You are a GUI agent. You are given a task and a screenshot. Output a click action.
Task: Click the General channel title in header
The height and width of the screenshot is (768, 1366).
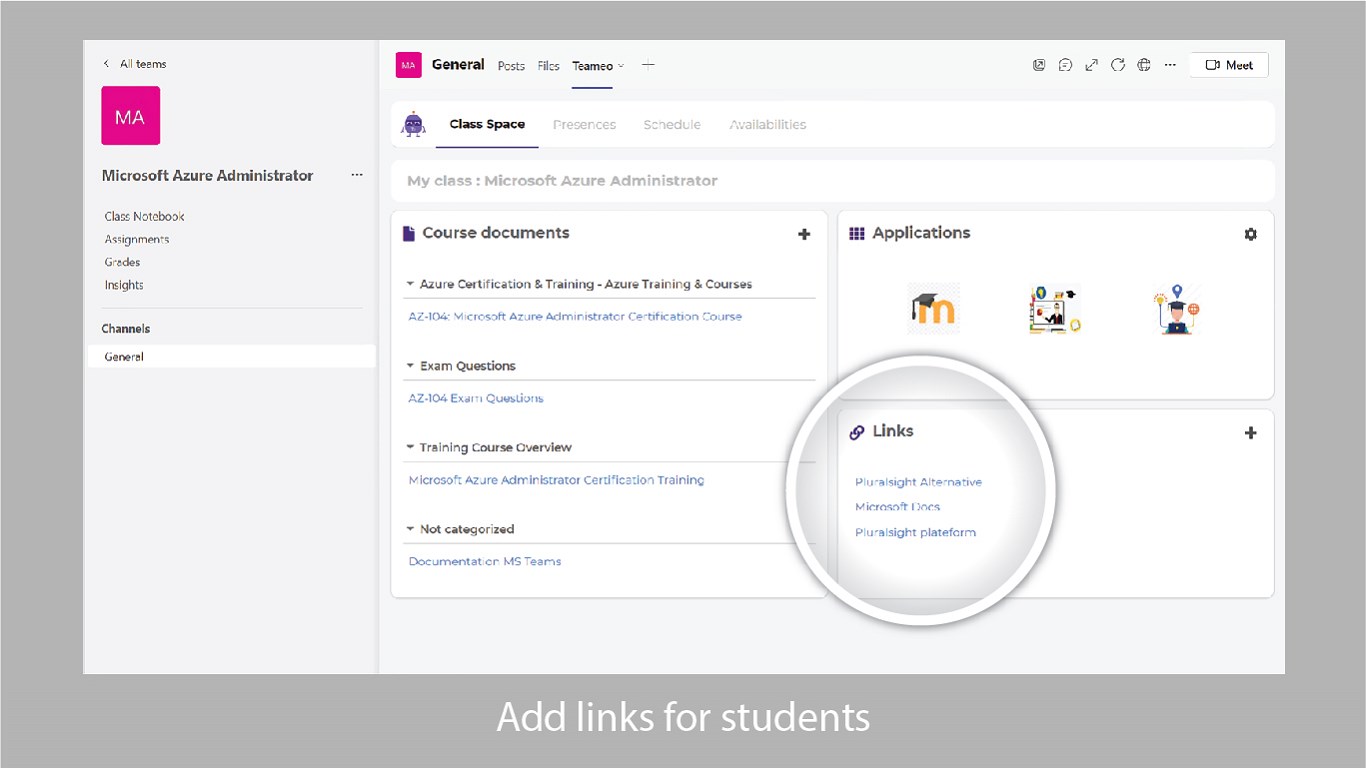[x=458, y=65]
